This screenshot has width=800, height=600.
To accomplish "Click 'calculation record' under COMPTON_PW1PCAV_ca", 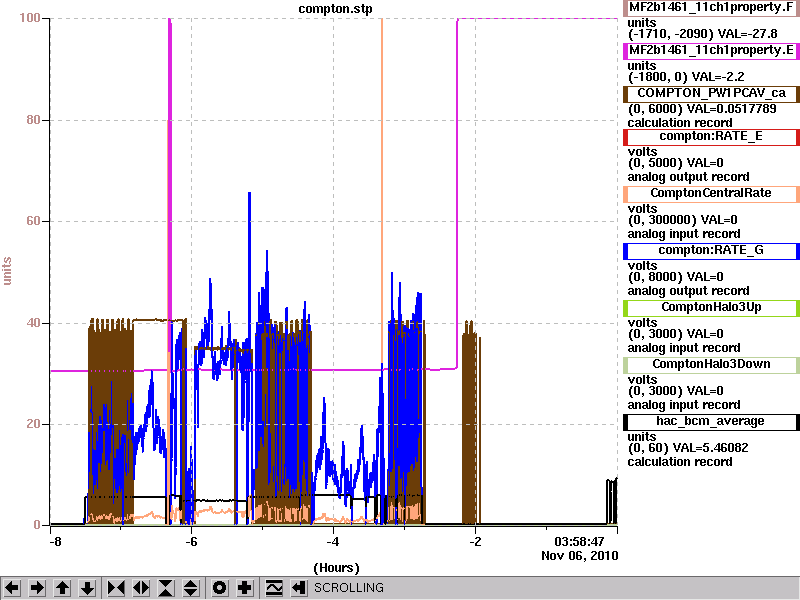I will [680, 123].
